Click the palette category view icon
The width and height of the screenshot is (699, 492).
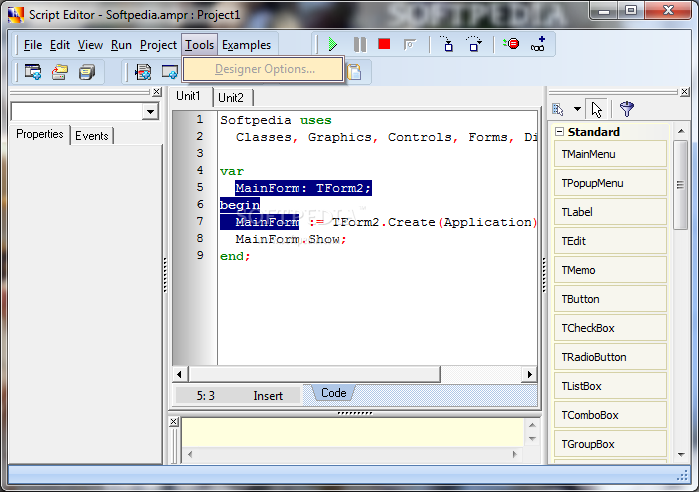pos(558,109)
